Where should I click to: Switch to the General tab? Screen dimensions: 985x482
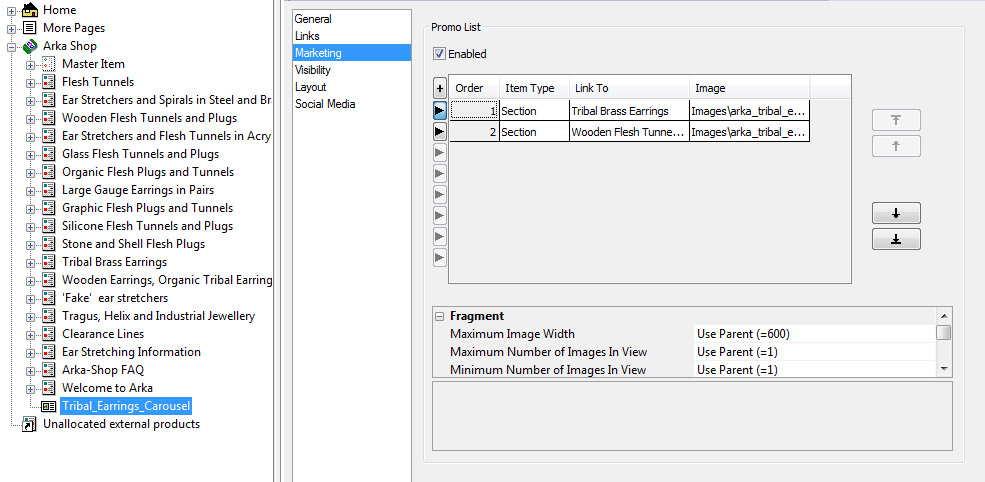tap(313, 19)
